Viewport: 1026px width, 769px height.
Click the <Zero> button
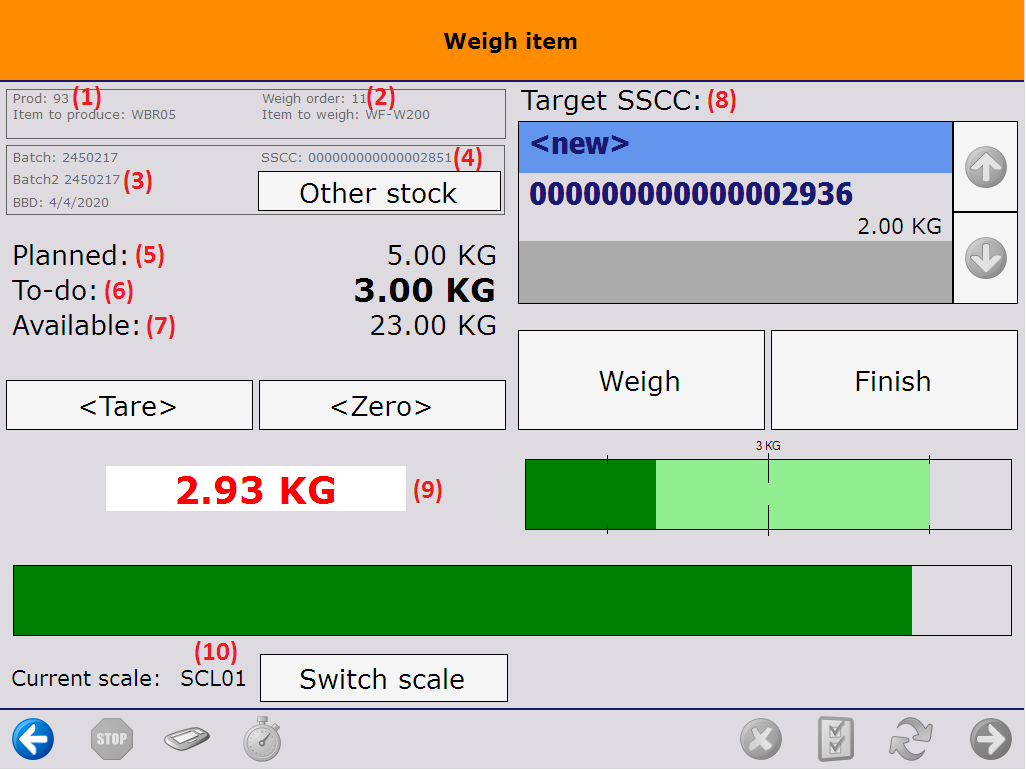click(382, 405)
